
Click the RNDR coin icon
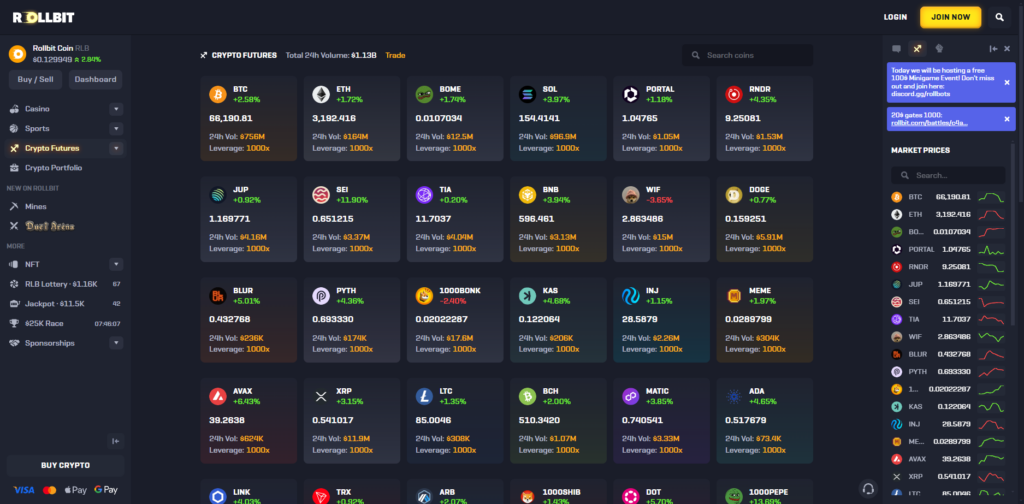(x=733, y=95)
